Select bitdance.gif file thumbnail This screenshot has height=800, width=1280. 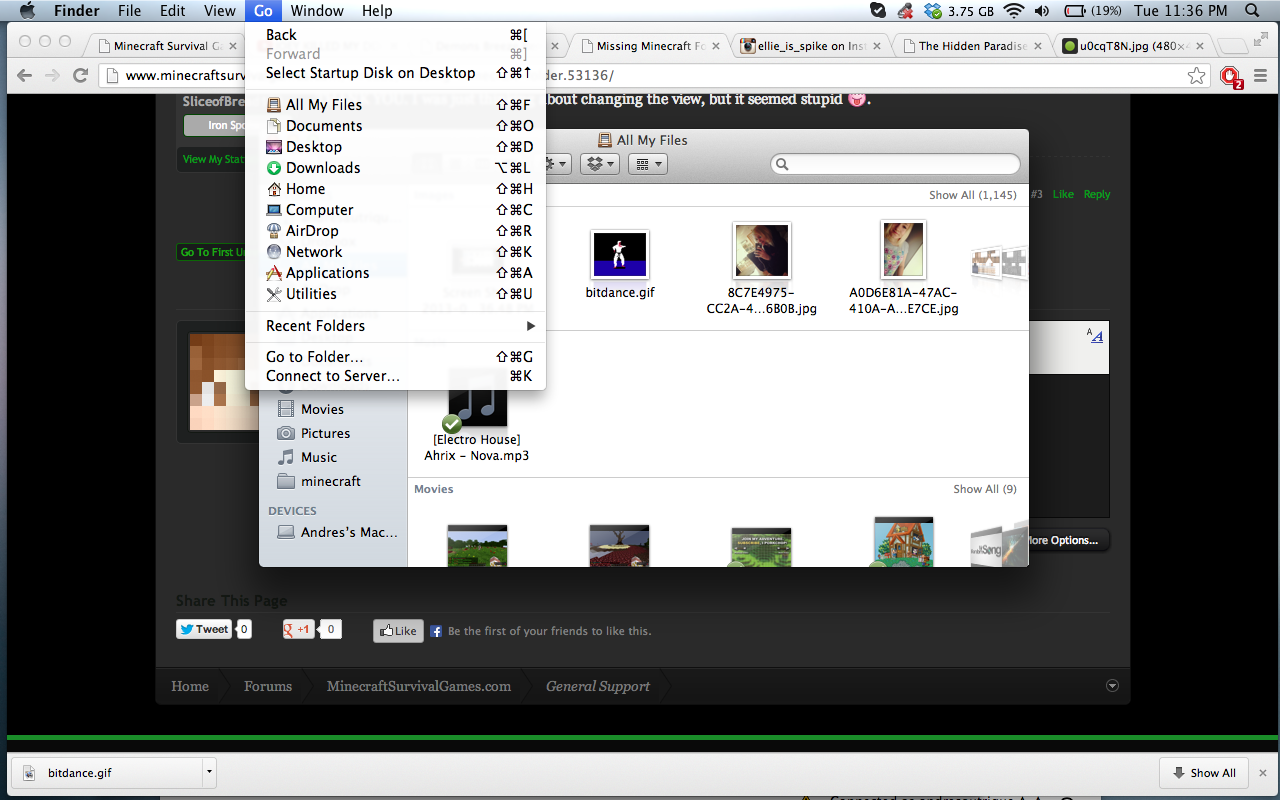(x=620, y=255)
